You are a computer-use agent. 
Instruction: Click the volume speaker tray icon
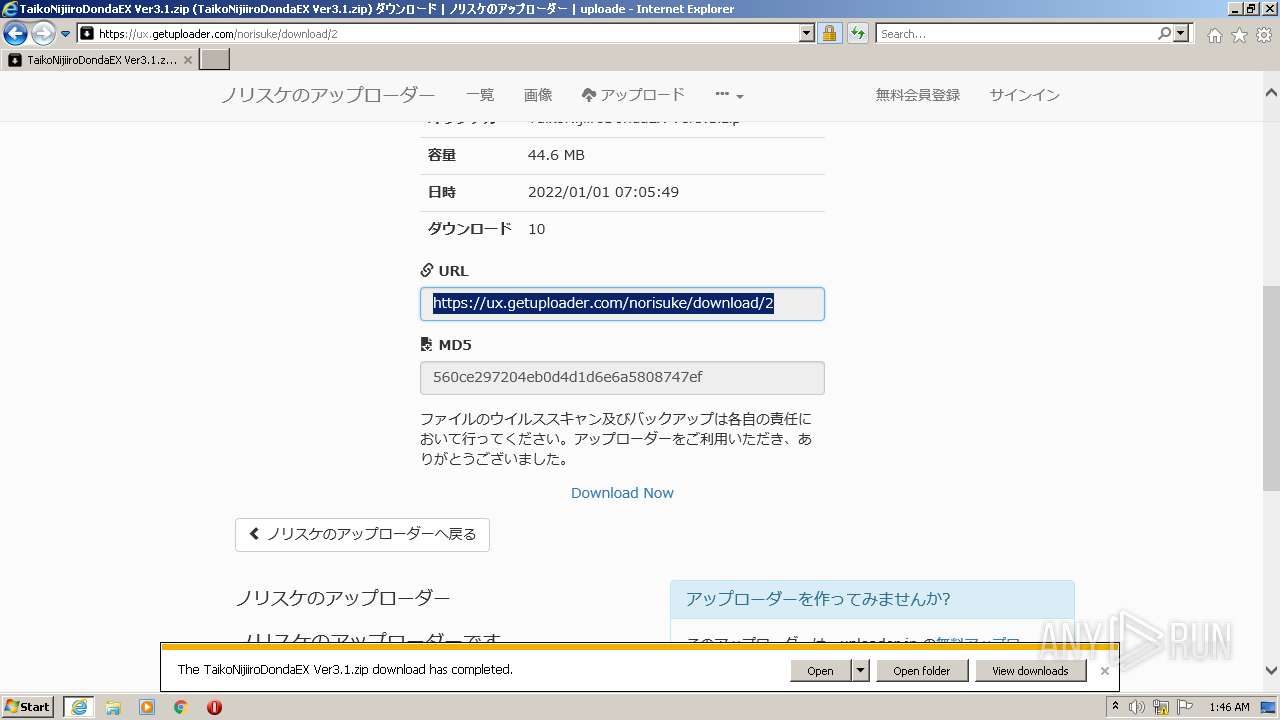(x=1137, y=707)
